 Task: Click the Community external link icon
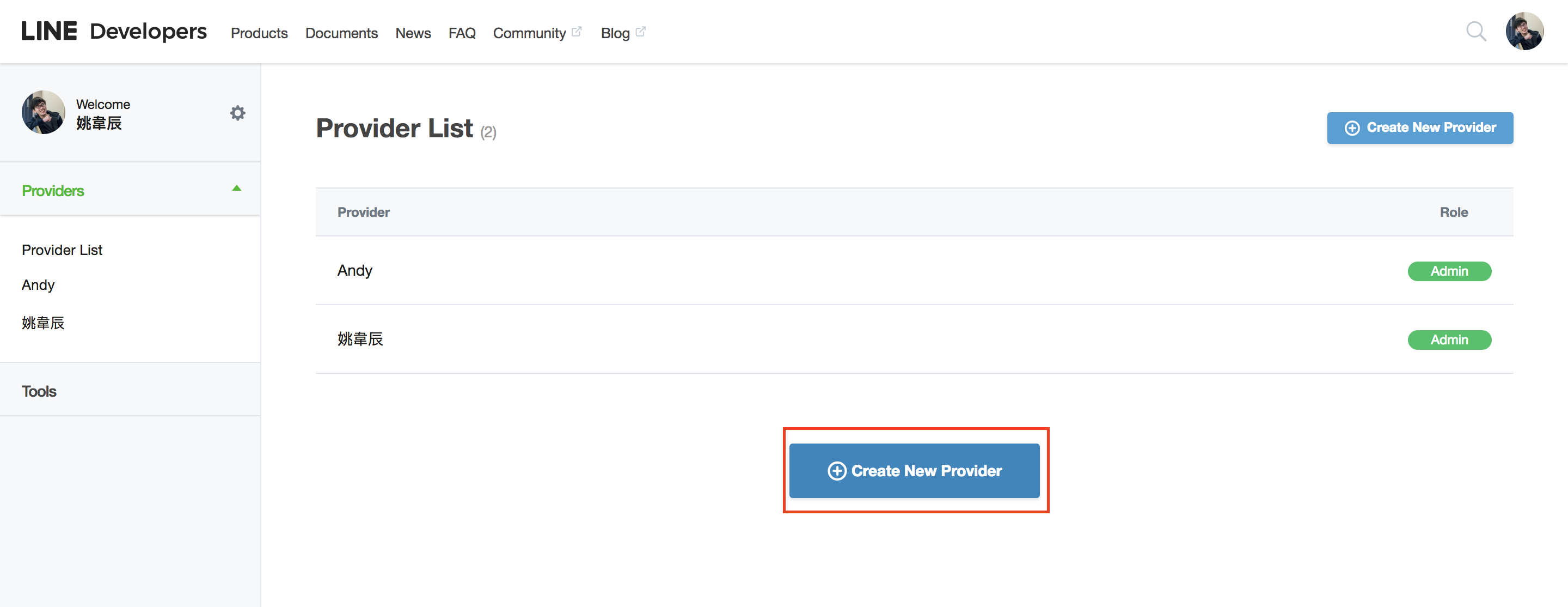tap(577, 31)
